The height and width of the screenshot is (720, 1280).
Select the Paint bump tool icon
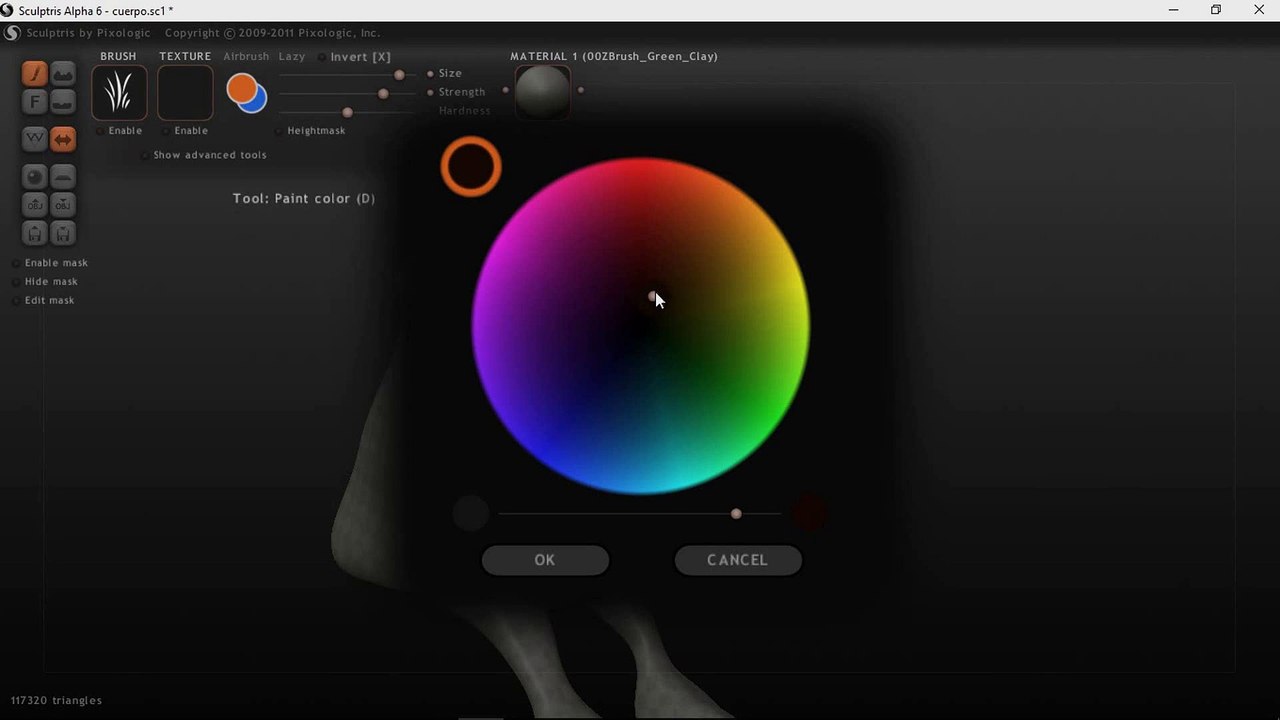click(x=63, y=73)
